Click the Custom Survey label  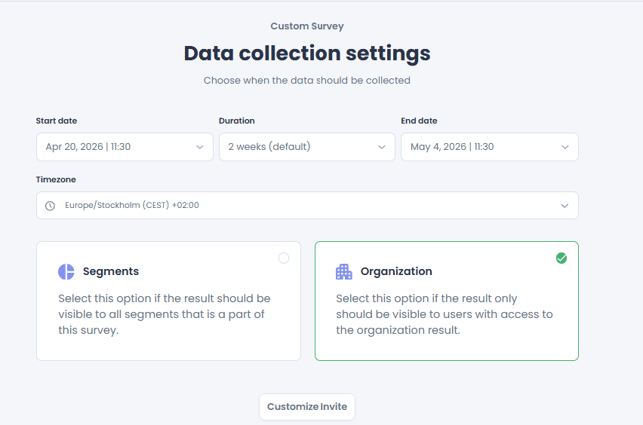point(307,26)
